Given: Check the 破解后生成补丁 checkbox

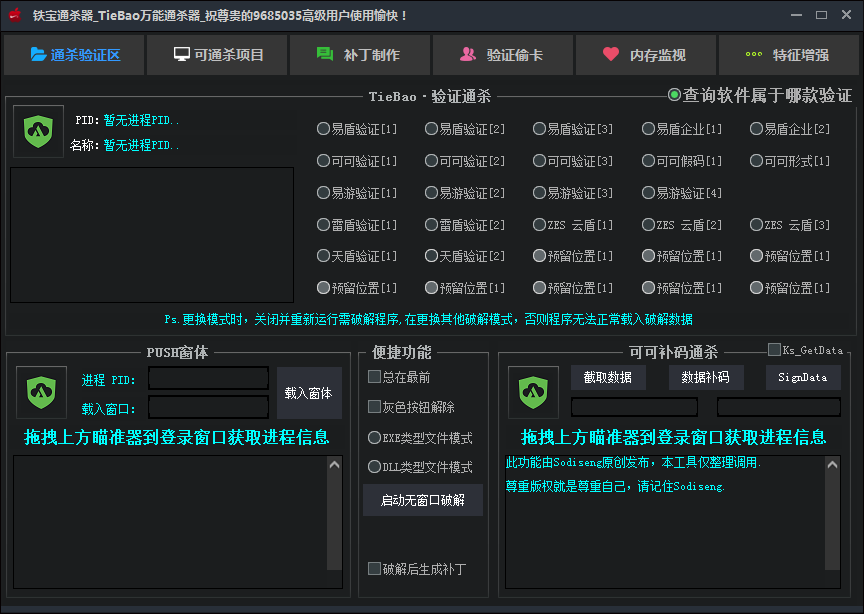Looking at the screenshot, I should tap(374, 569).
